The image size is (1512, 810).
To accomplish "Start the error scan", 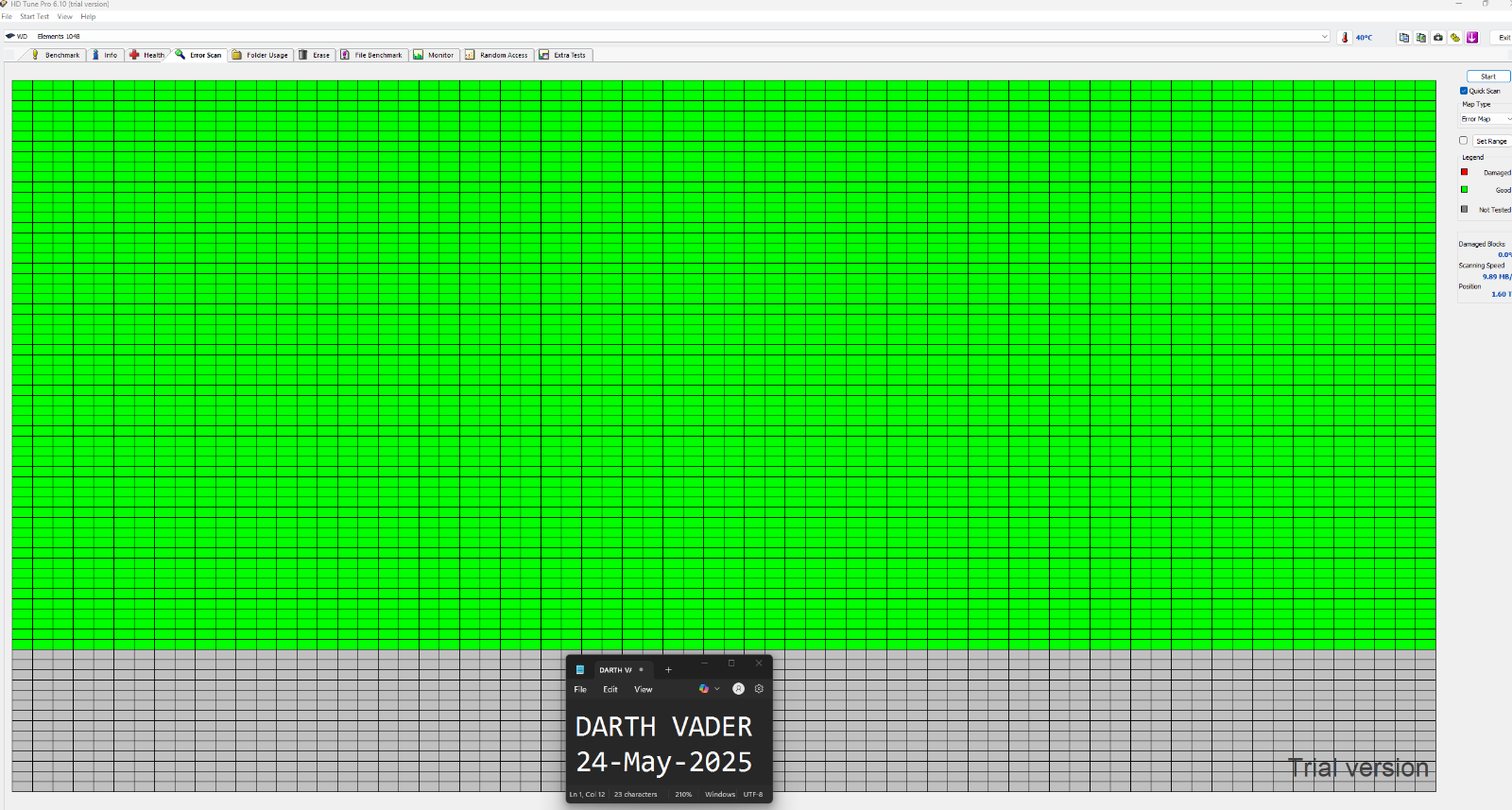I will click(1488, 77).
